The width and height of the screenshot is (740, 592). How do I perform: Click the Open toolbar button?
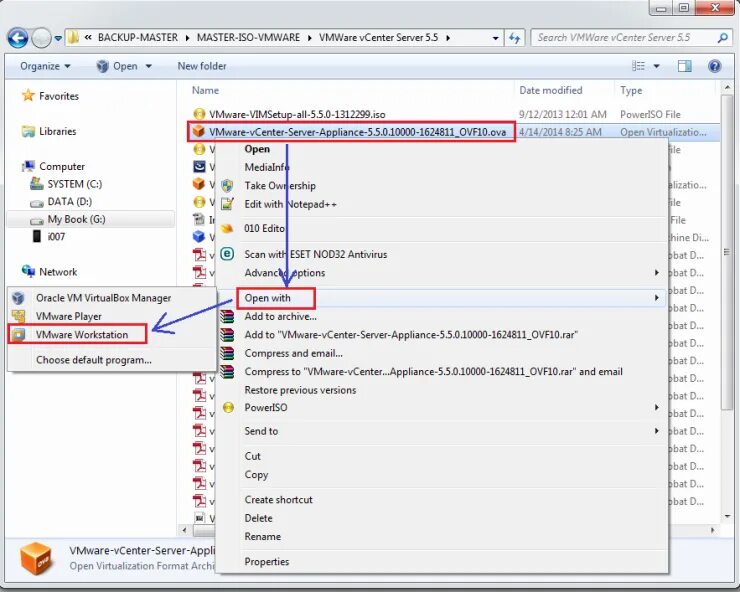[x=117, y=66]
